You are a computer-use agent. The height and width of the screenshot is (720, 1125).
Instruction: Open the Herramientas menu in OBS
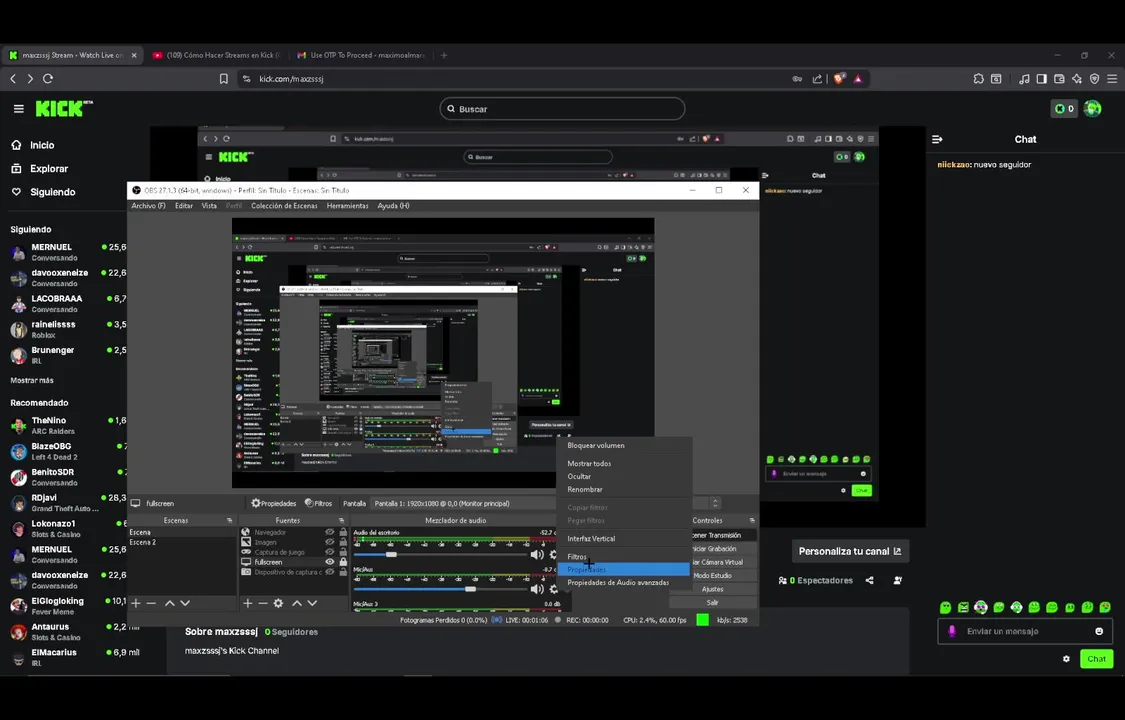[347, 206]
